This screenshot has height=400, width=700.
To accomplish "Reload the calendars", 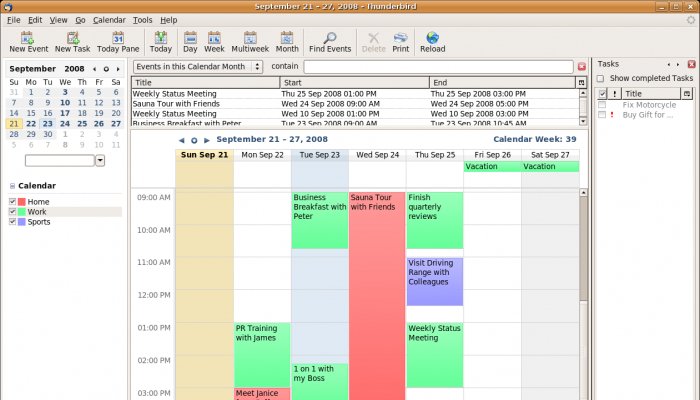I will (432, 42).
